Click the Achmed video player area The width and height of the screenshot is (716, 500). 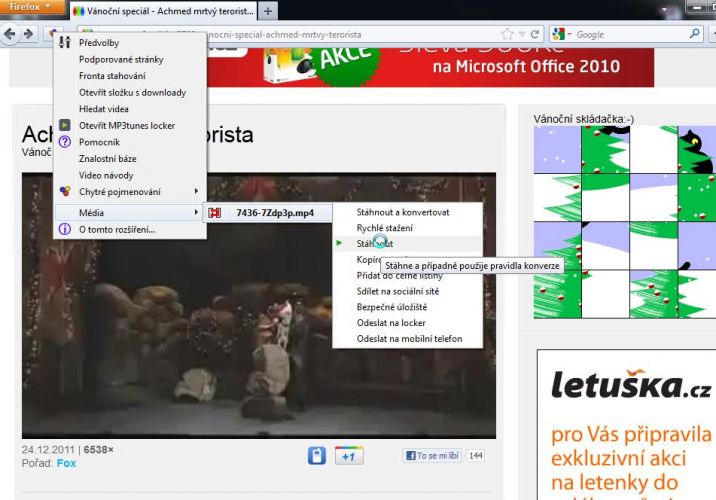[x=259, y=305]
